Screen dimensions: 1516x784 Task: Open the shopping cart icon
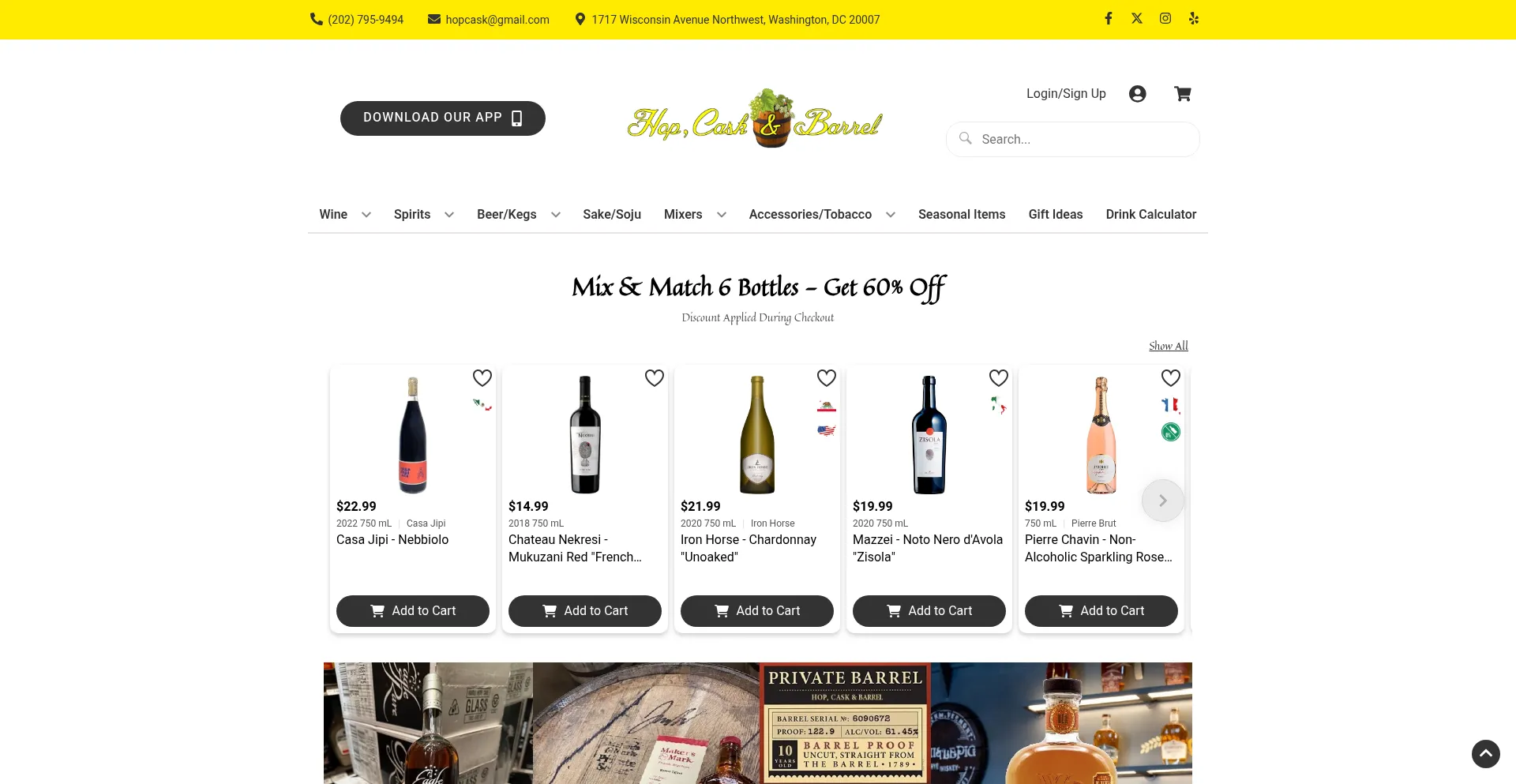click(1182, 94)
